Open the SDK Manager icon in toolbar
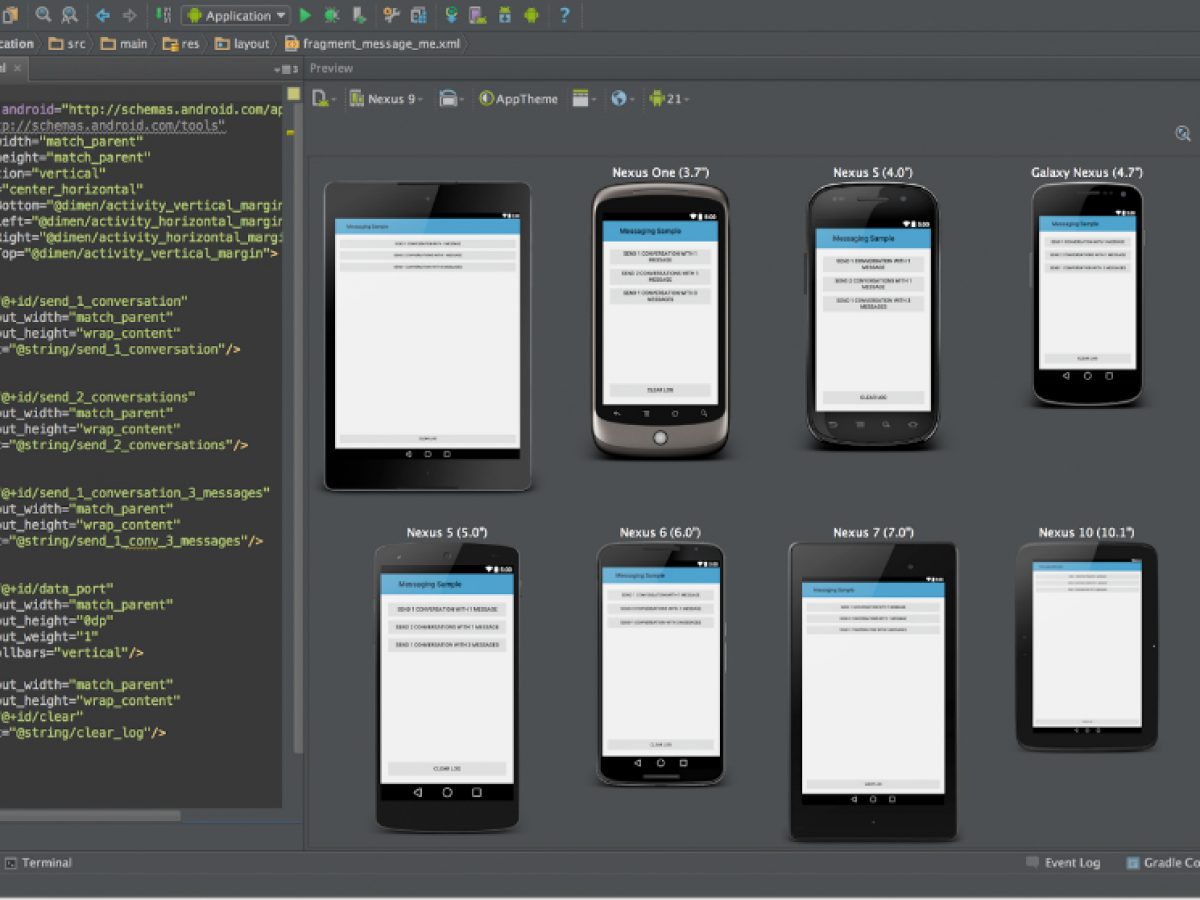 [504, 15]
